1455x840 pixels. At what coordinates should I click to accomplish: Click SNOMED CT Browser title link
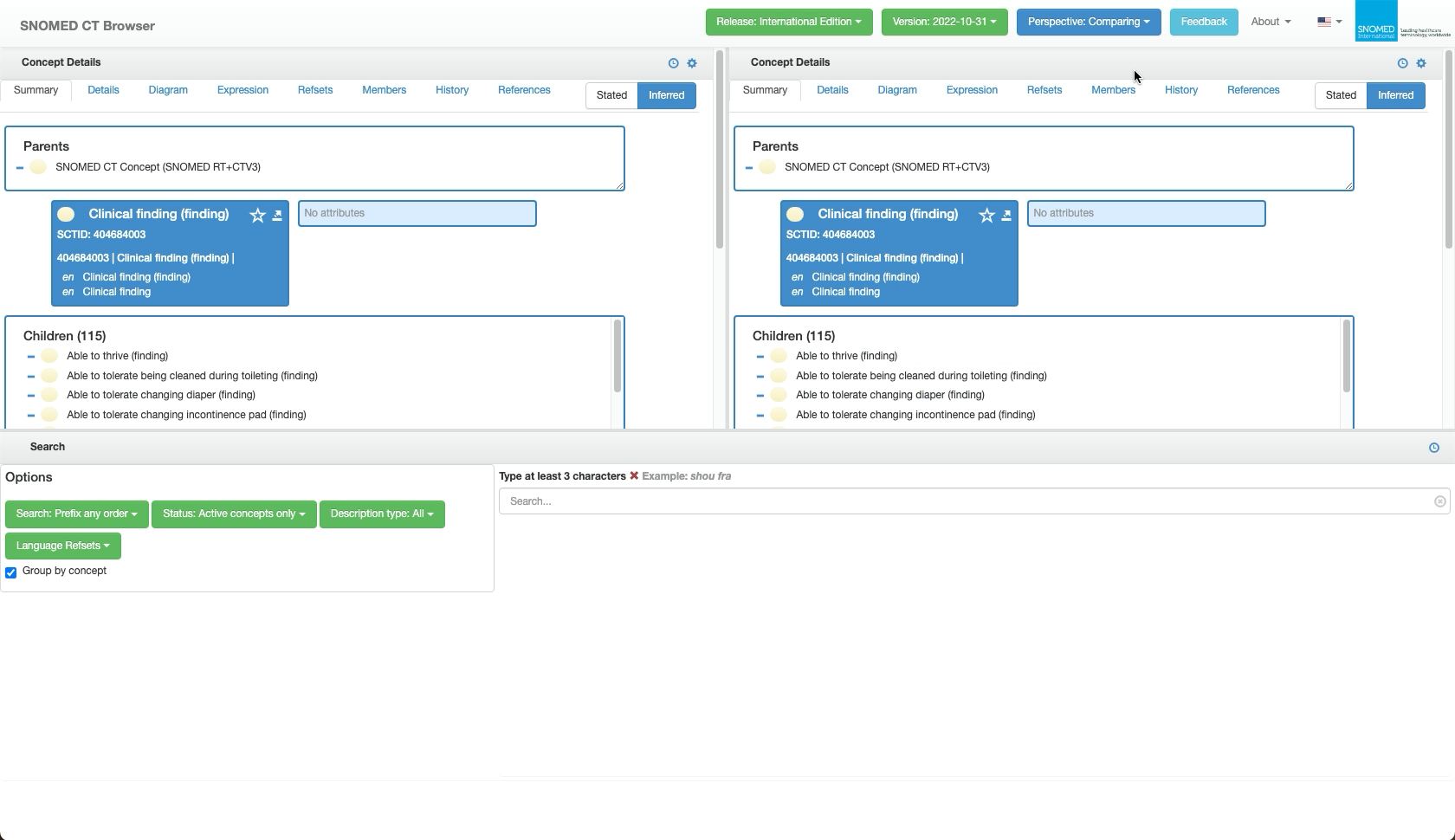[x=87, y=26]
